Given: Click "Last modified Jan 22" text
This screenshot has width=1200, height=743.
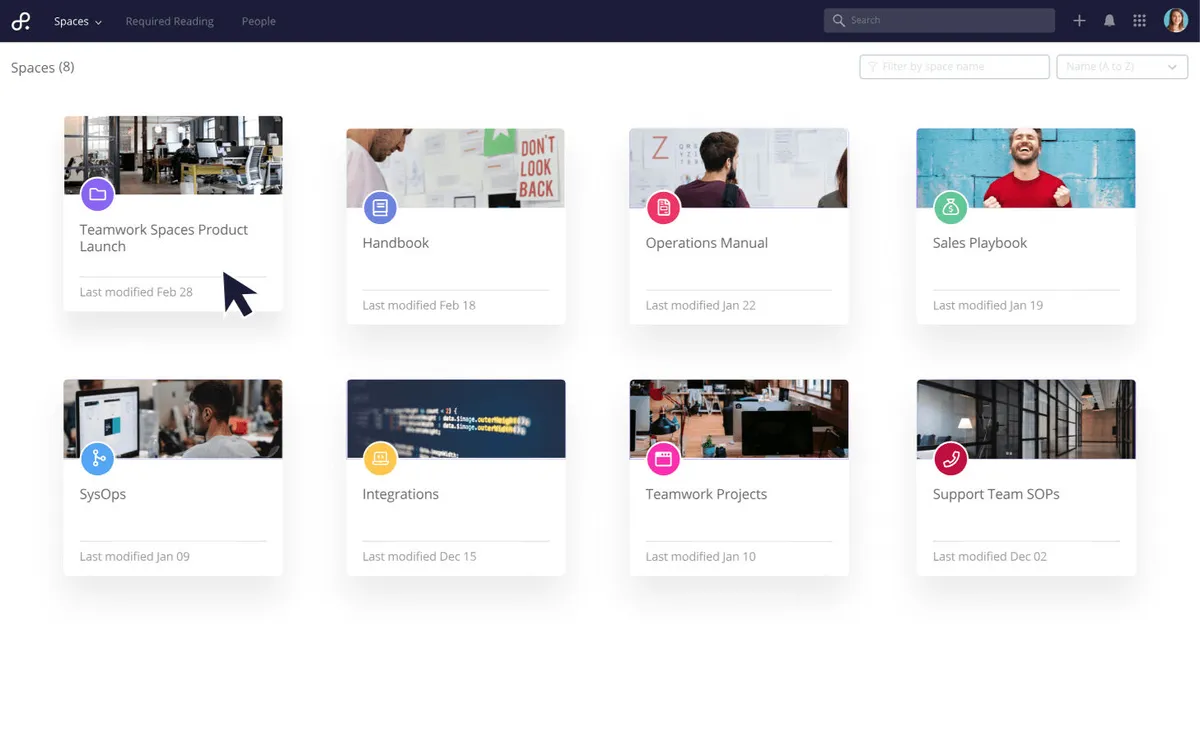Looking at the screenshot, I should pyautogui.click(x=701, y=305).
